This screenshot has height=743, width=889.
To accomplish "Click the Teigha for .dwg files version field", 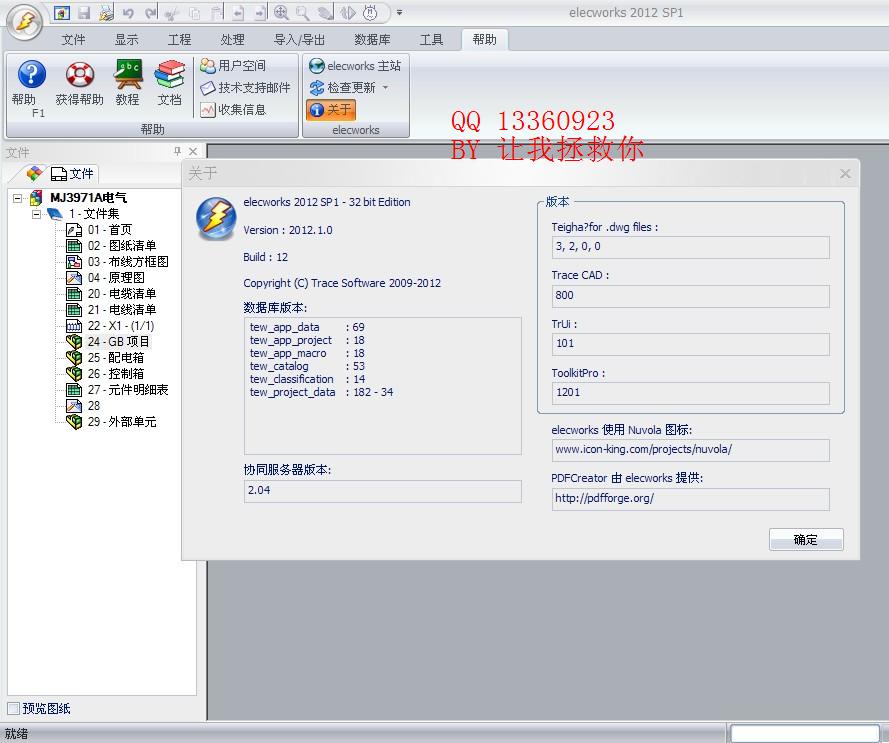I will pyautogui.click(x=691, y=247).
